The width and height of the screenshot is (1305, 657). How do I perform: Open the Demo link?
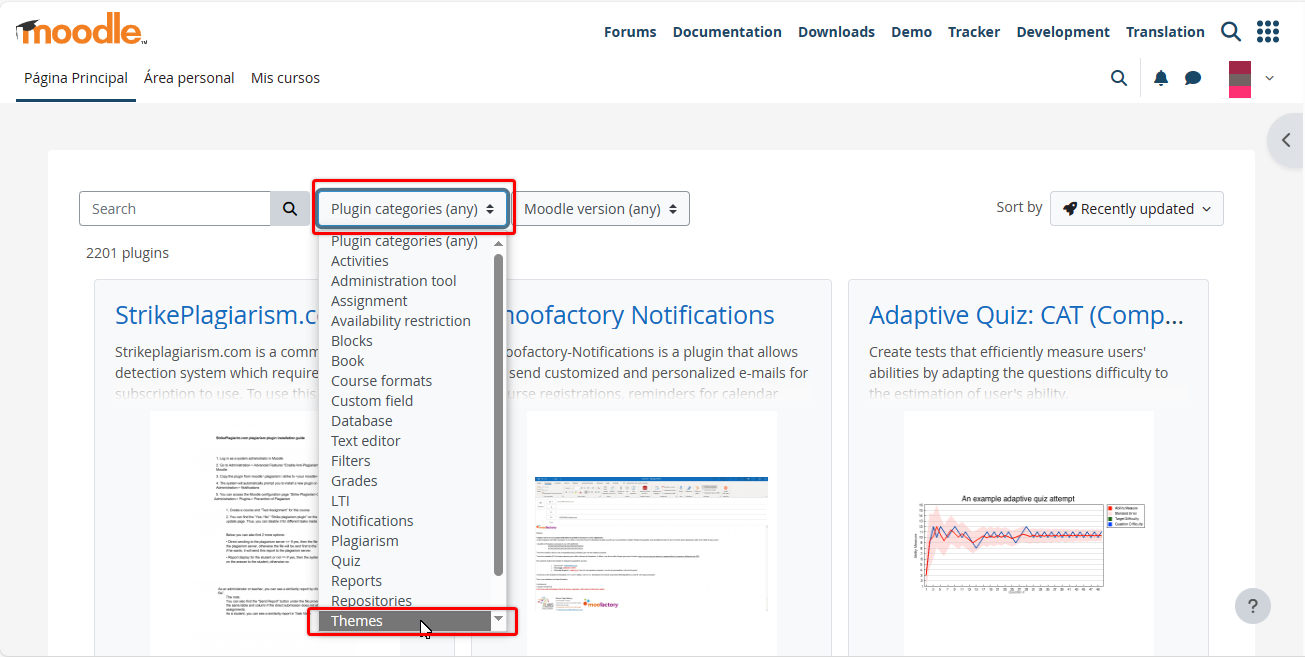pos(912,32)
